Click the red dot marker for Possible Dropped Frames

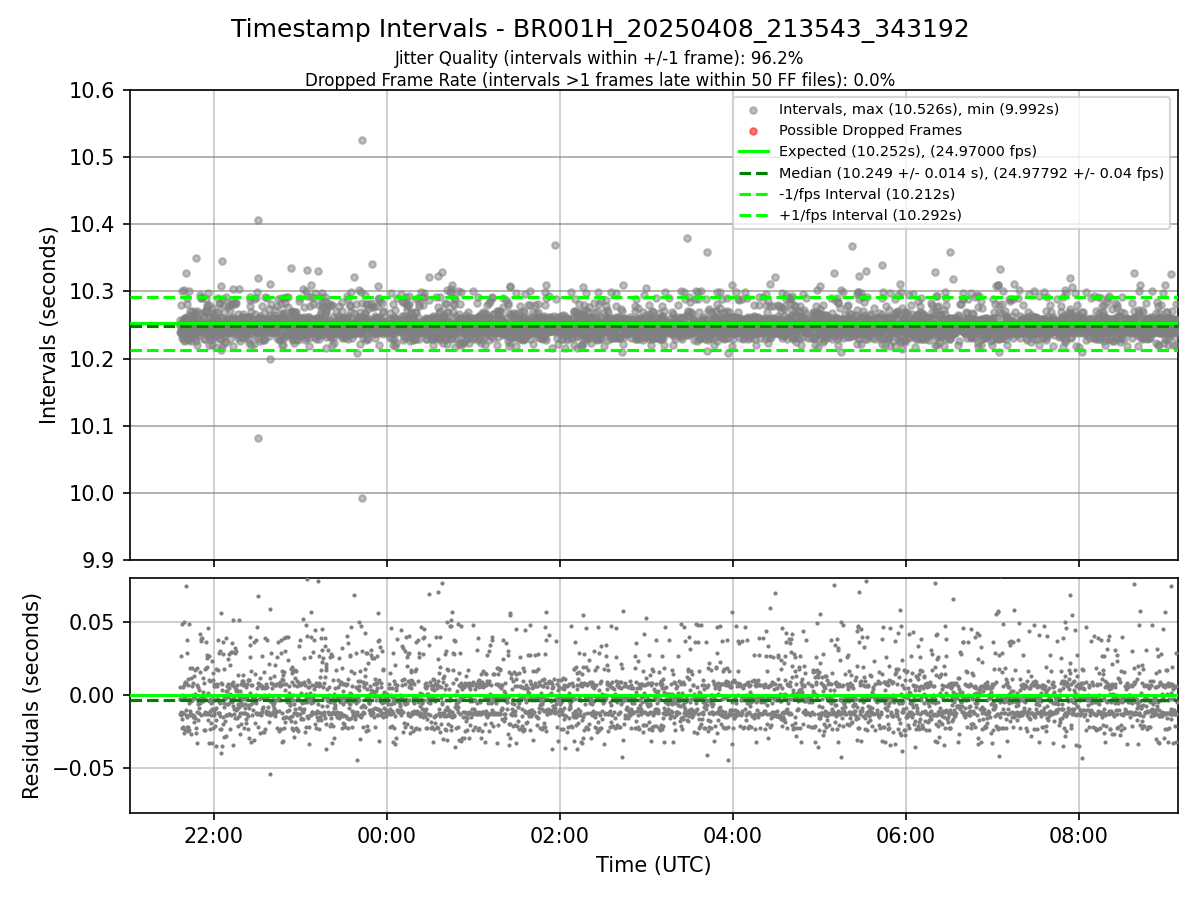pyautogui.click(x=754, y=131)
